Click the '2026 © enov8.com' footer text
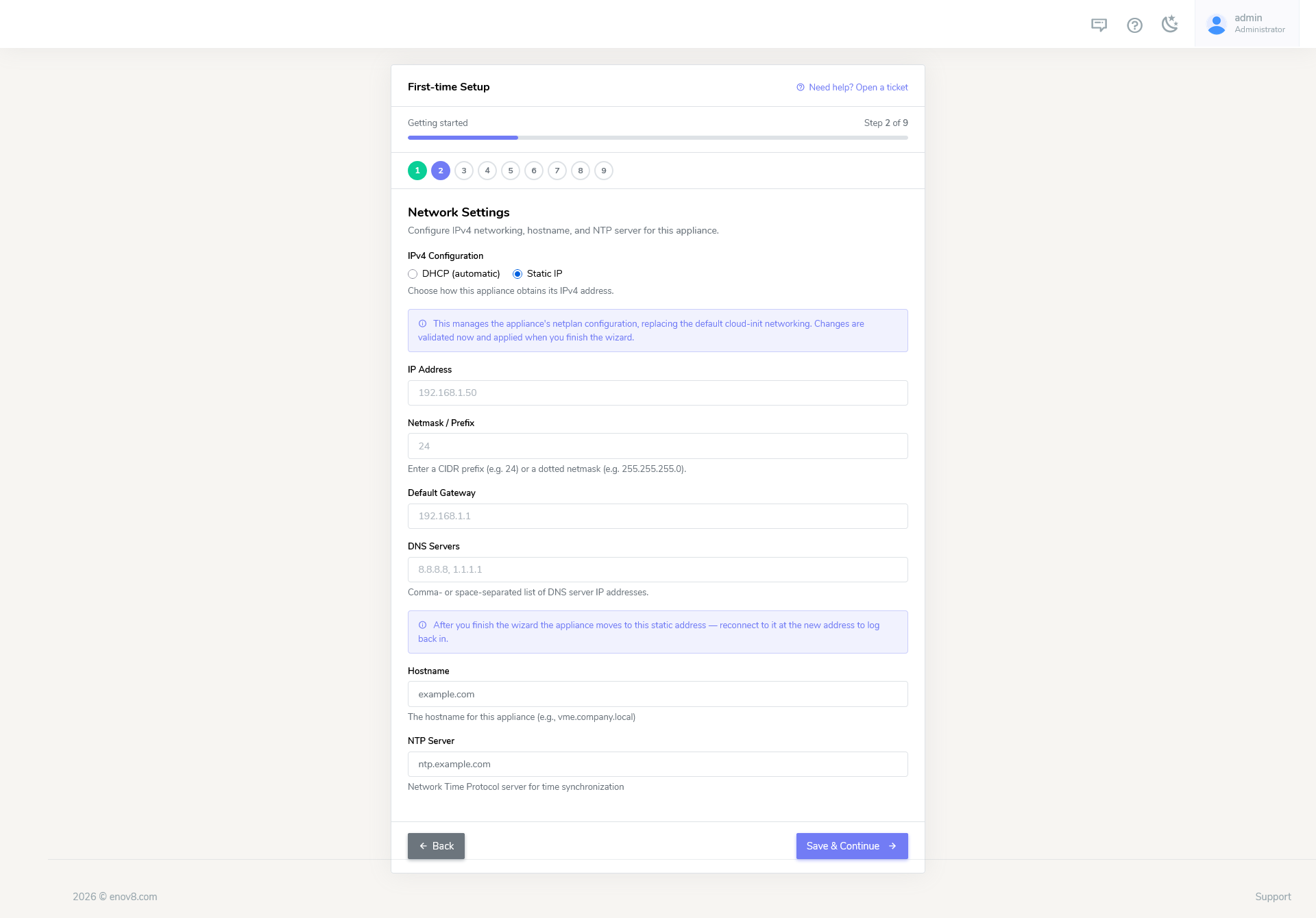Image resolution: width=1316 pixels, height=918 pixels. tap(115, 897)
